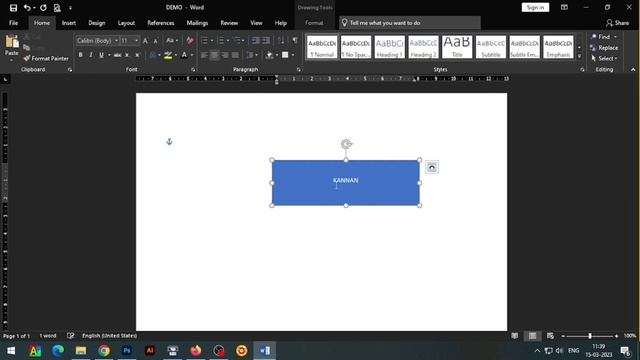Apply the Normal style

[322, 47]
